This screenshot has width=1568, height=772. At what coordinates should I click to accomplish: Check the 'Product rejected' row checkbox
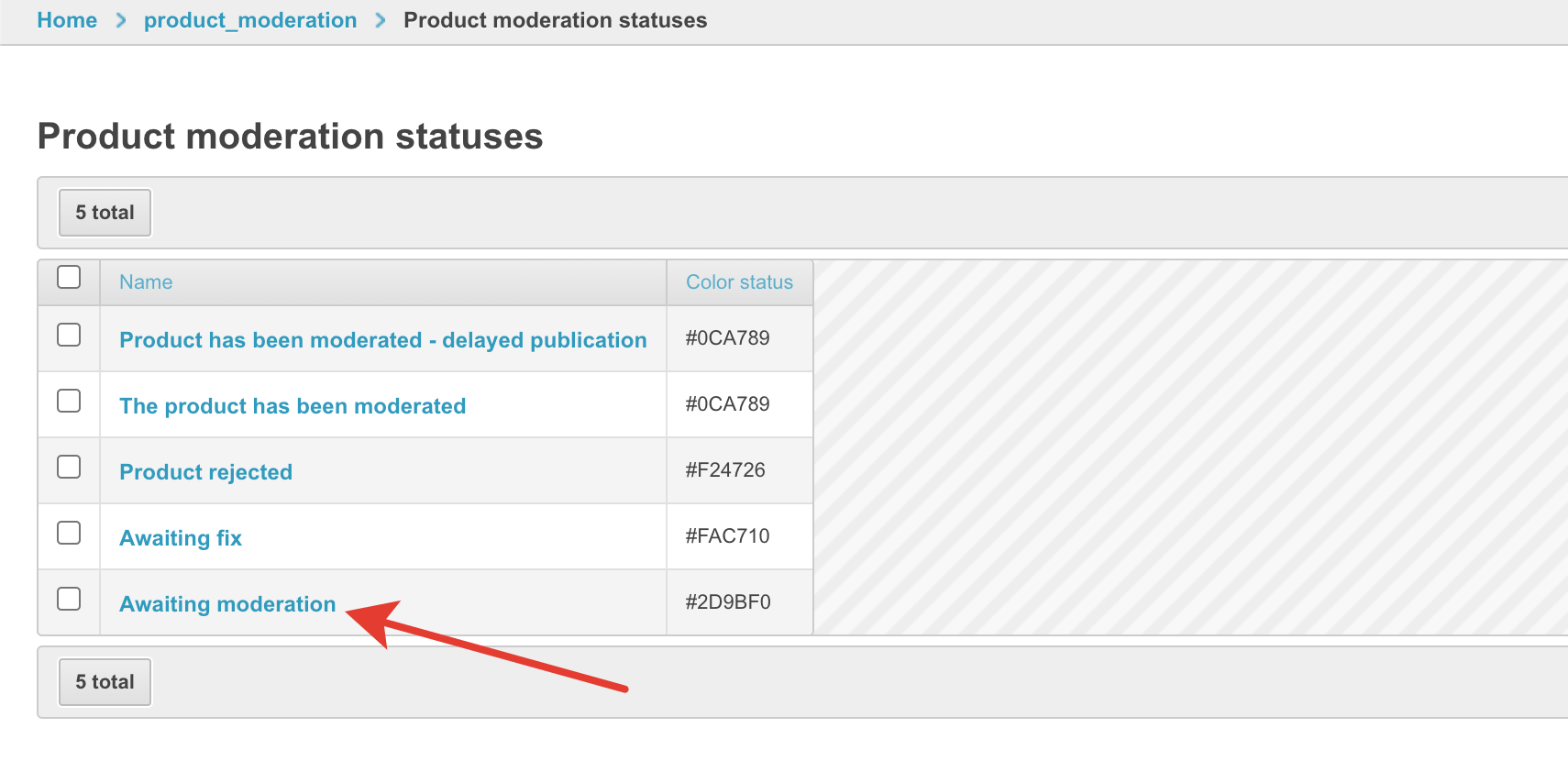click(69, 467)
